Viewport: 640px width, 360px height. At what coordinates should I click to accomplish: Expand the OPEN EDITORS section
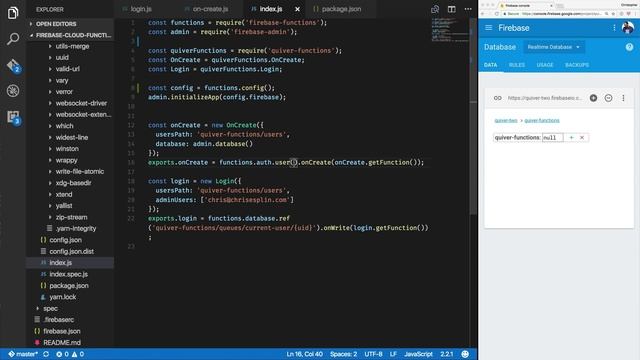pyautogui.click(x=70, y=24)
